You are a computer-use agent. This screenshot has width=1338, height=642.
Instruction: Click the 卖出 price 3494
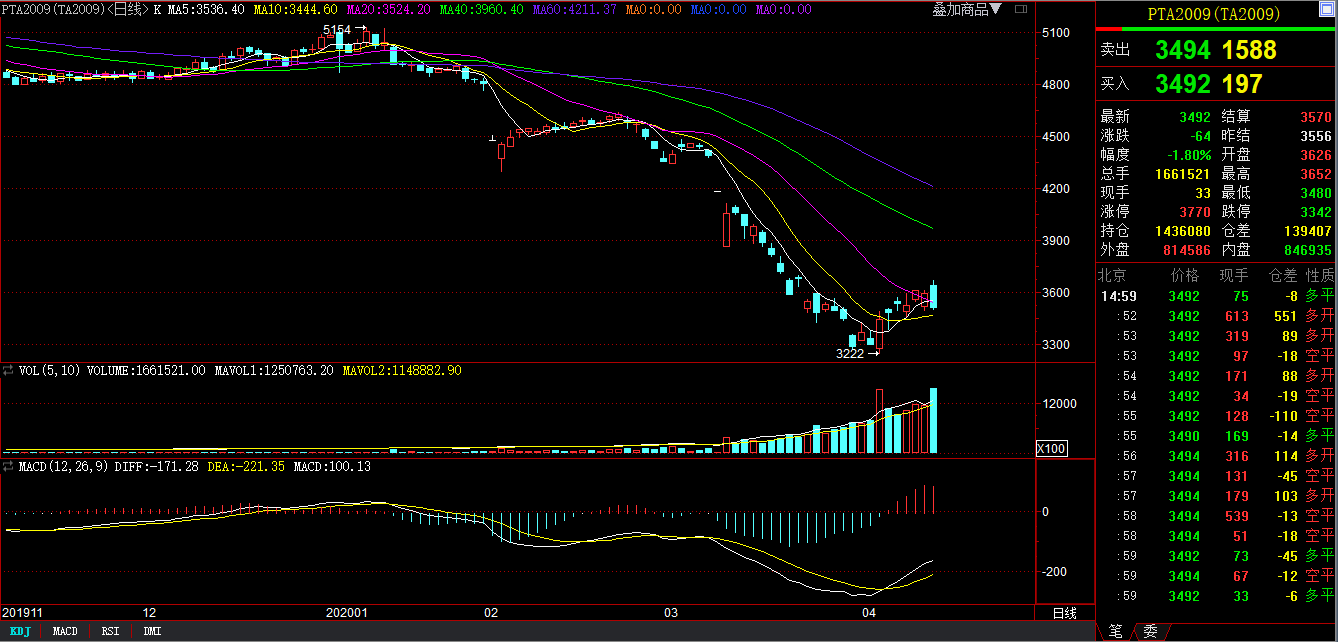(x=1182, y=50)
